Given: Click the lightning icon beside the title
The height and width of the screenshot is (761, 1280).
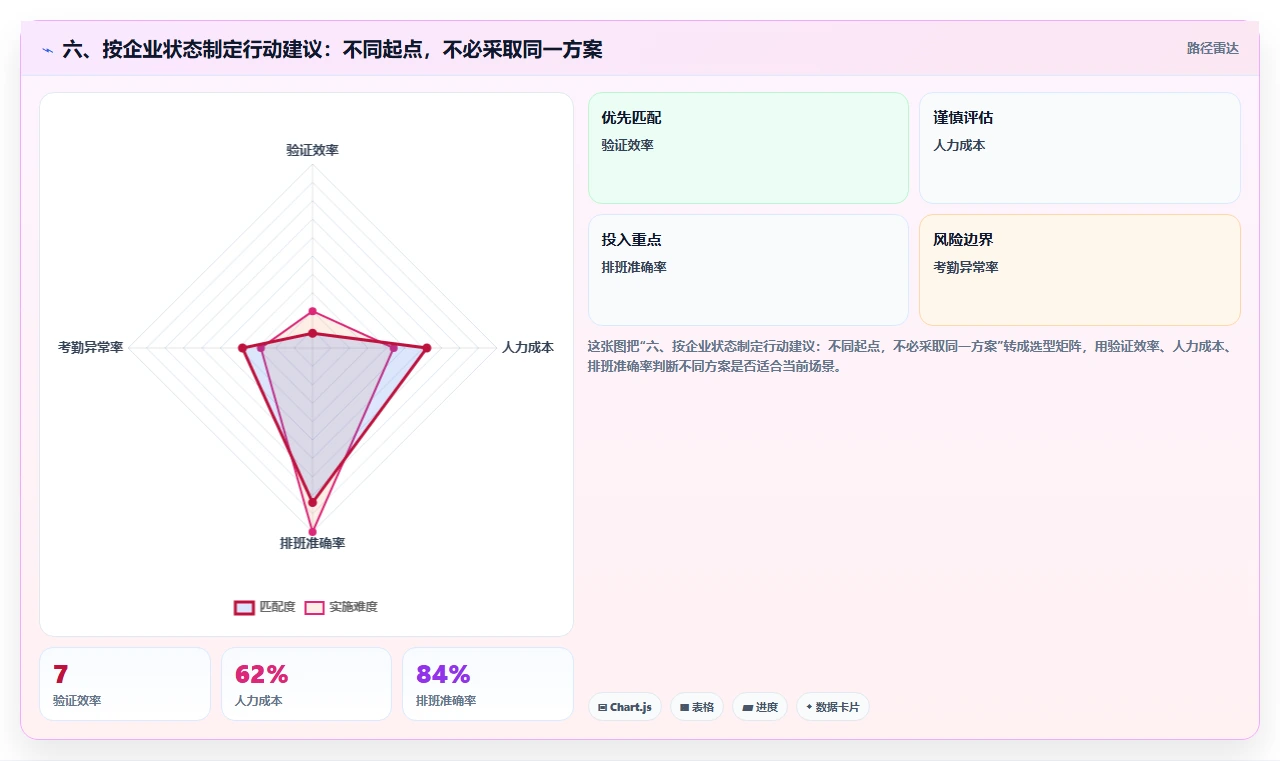Looking at the screenshot, I should (x=47, y=50).
